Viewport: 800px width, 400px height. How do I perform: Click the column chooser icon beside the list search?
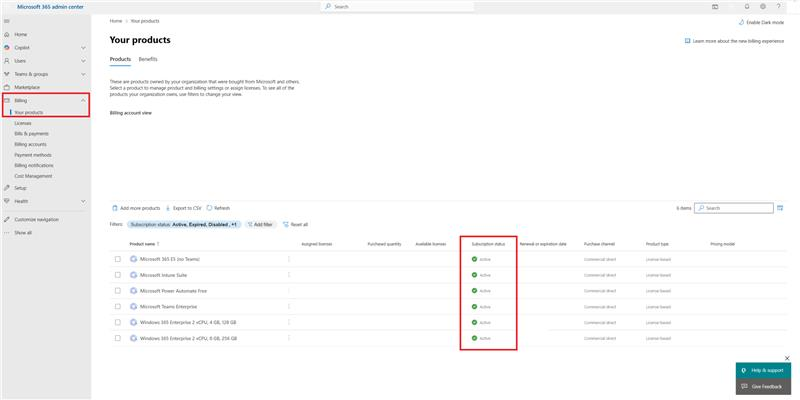(780, 208)
